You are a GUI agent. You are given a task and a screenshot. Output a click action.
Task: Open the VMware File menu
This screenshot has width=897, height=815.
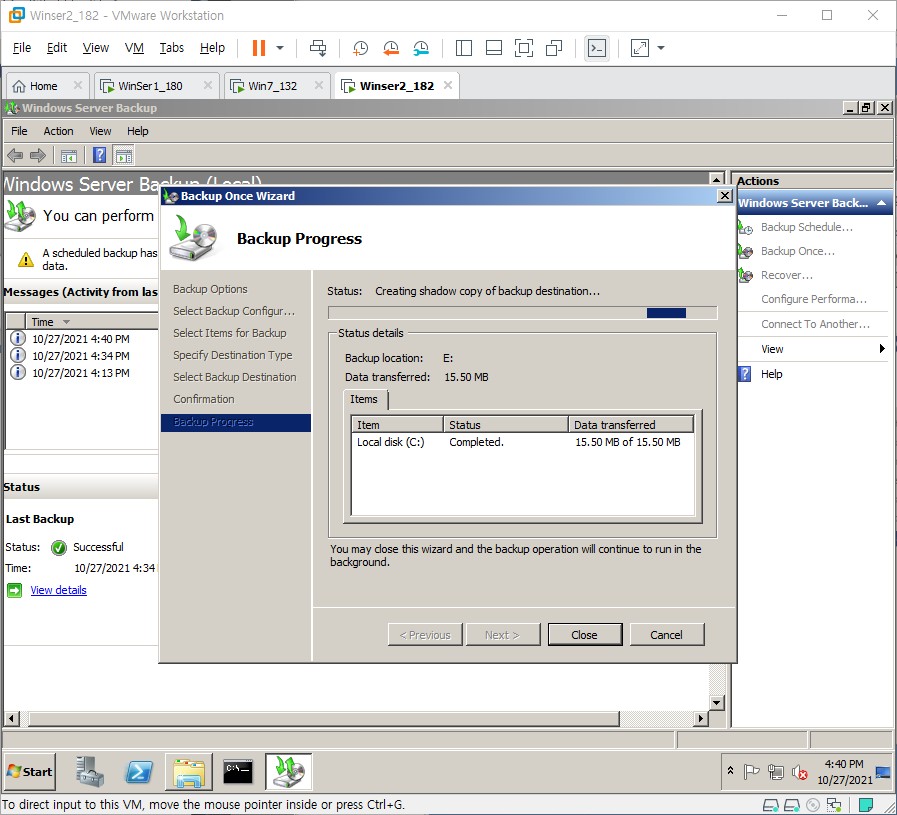pyautogui.click(x=22, y=47)
